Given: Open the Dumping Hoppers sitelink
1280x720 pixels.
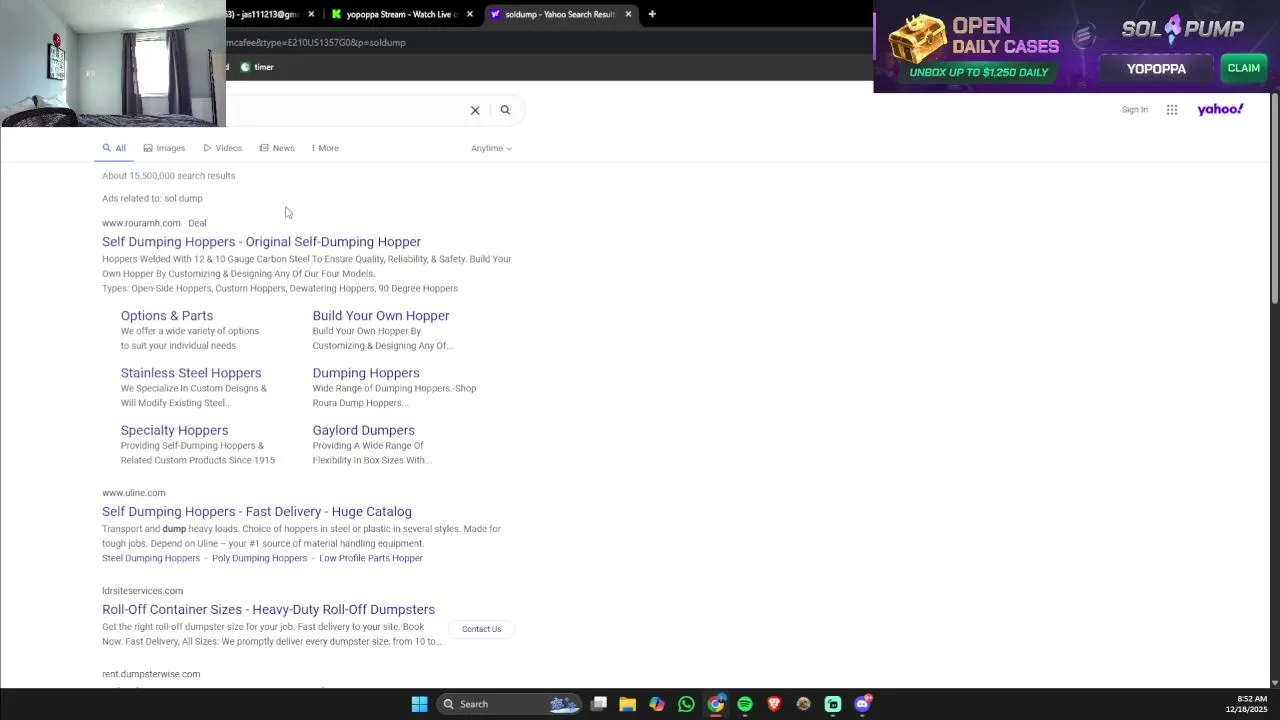Looking at the screenshot, I should coord(366,373).
